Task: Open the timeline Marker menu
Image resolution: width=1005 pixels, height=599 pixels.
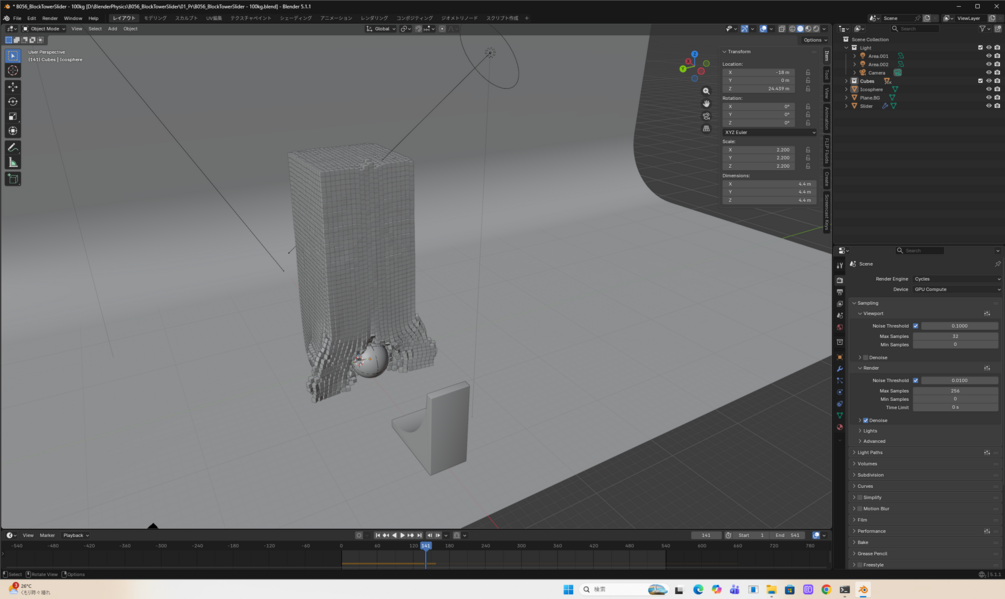Action: tap(47, 535)
